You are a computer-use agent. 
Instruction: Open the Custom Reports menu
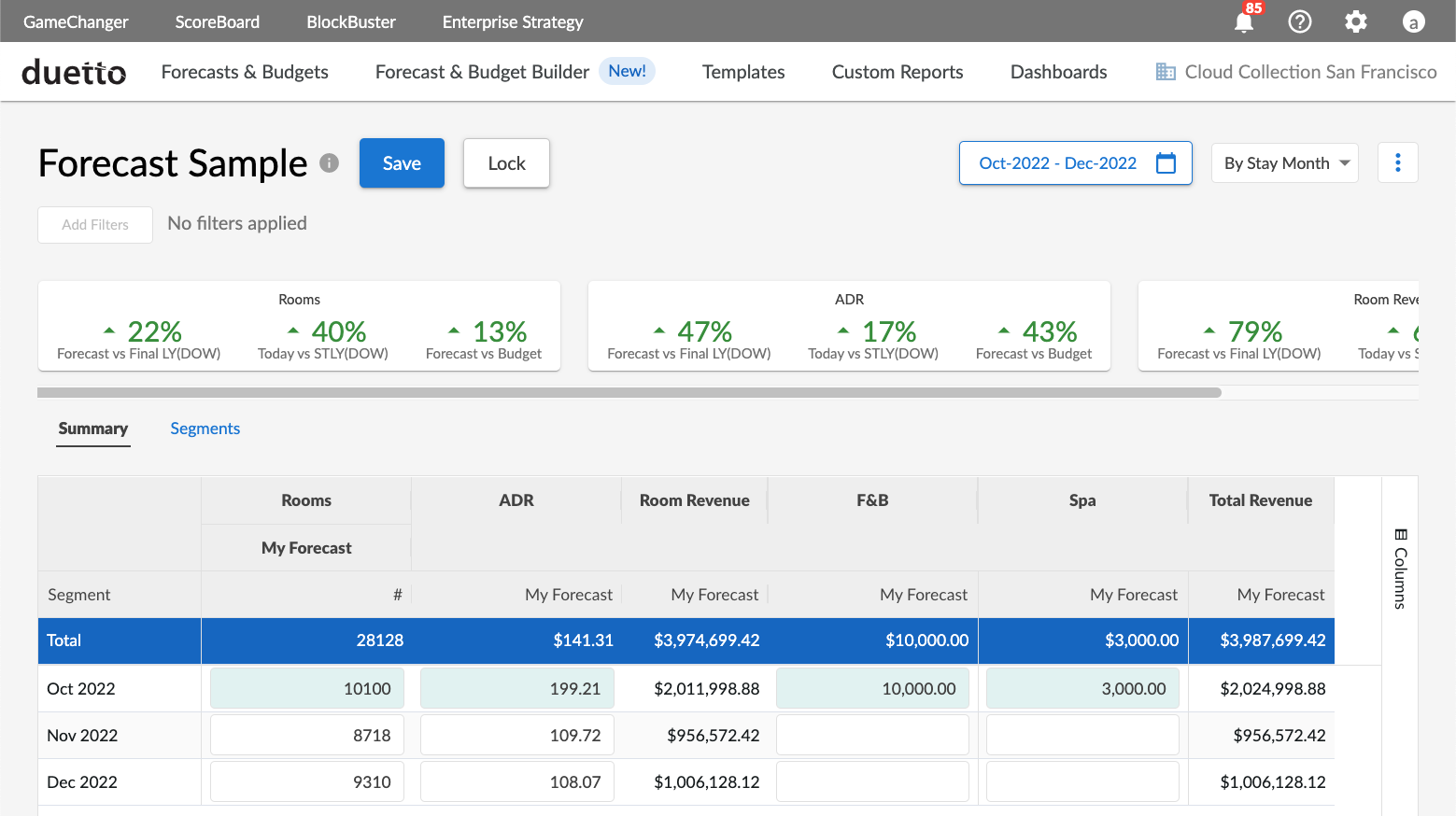(897, 72)
